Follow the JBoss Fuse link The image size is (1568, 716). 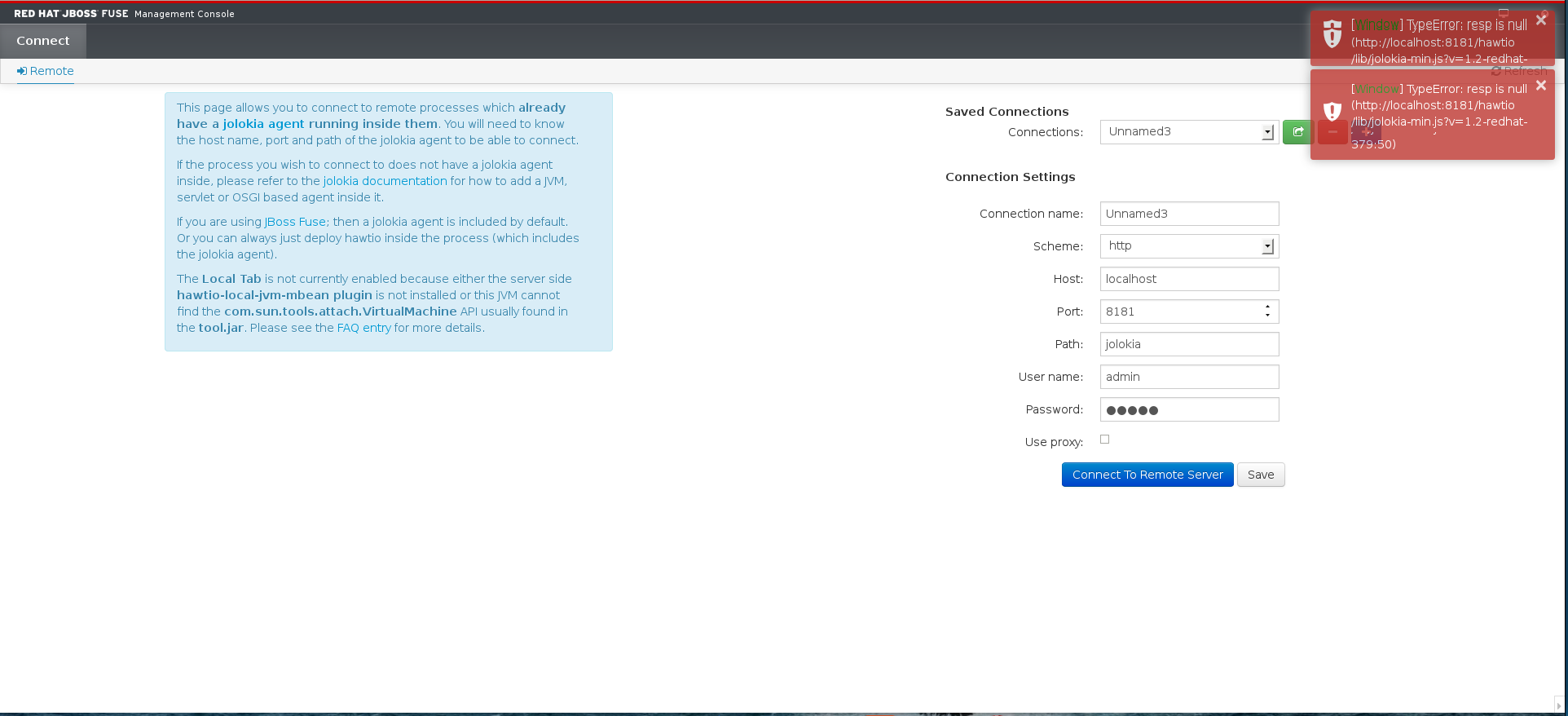295,222
